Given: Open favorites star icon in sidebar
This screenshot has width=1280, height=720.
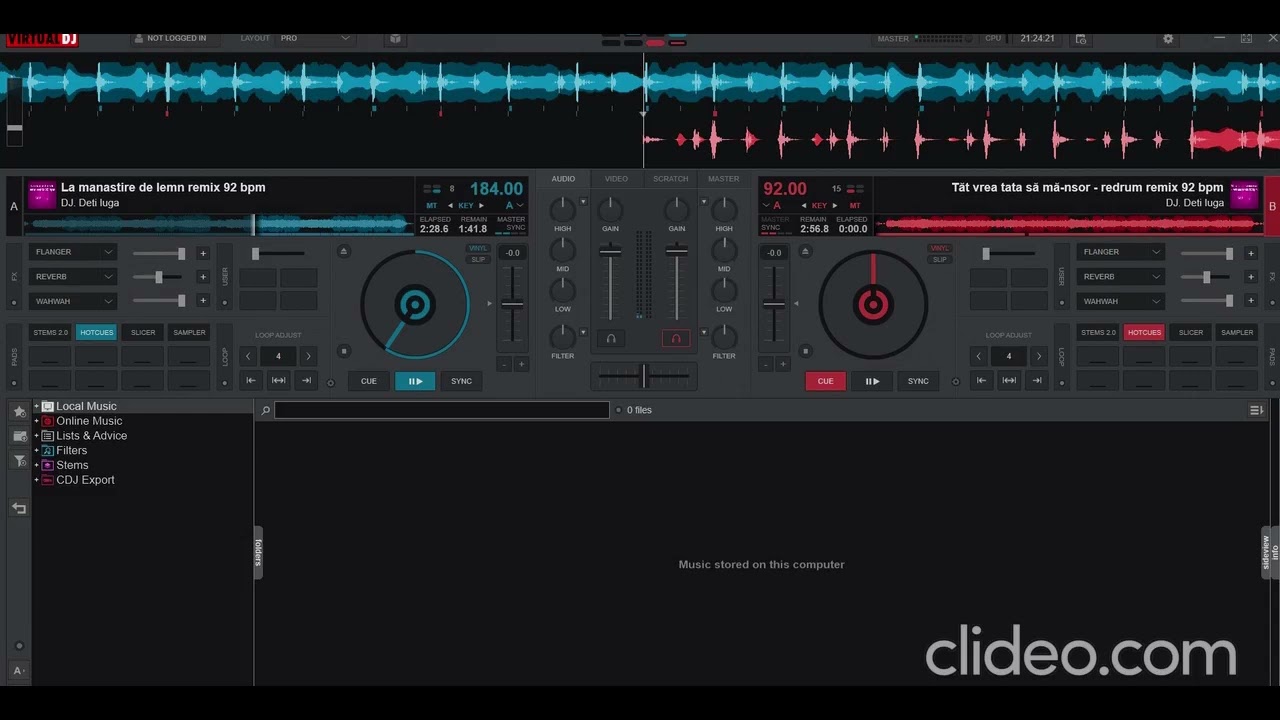Looking at the screenshot, I should [19, 411].
